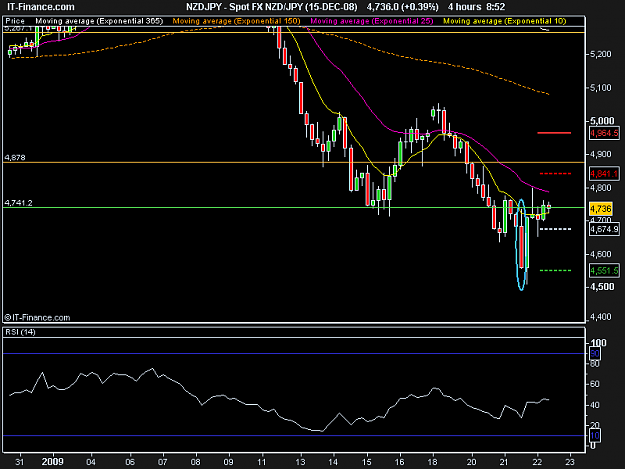Click the '18' date axis label
Viewport: 625px width, 469px height.
click(x=432, y=462)
